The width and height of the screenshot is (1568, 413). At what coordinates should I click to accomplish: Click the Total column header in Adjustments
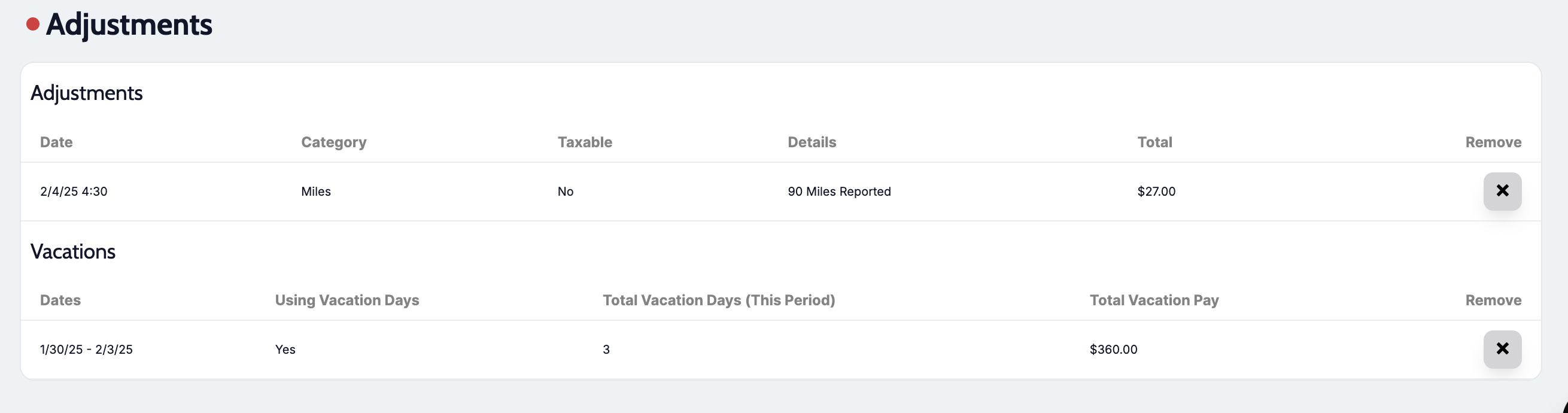1154,142
